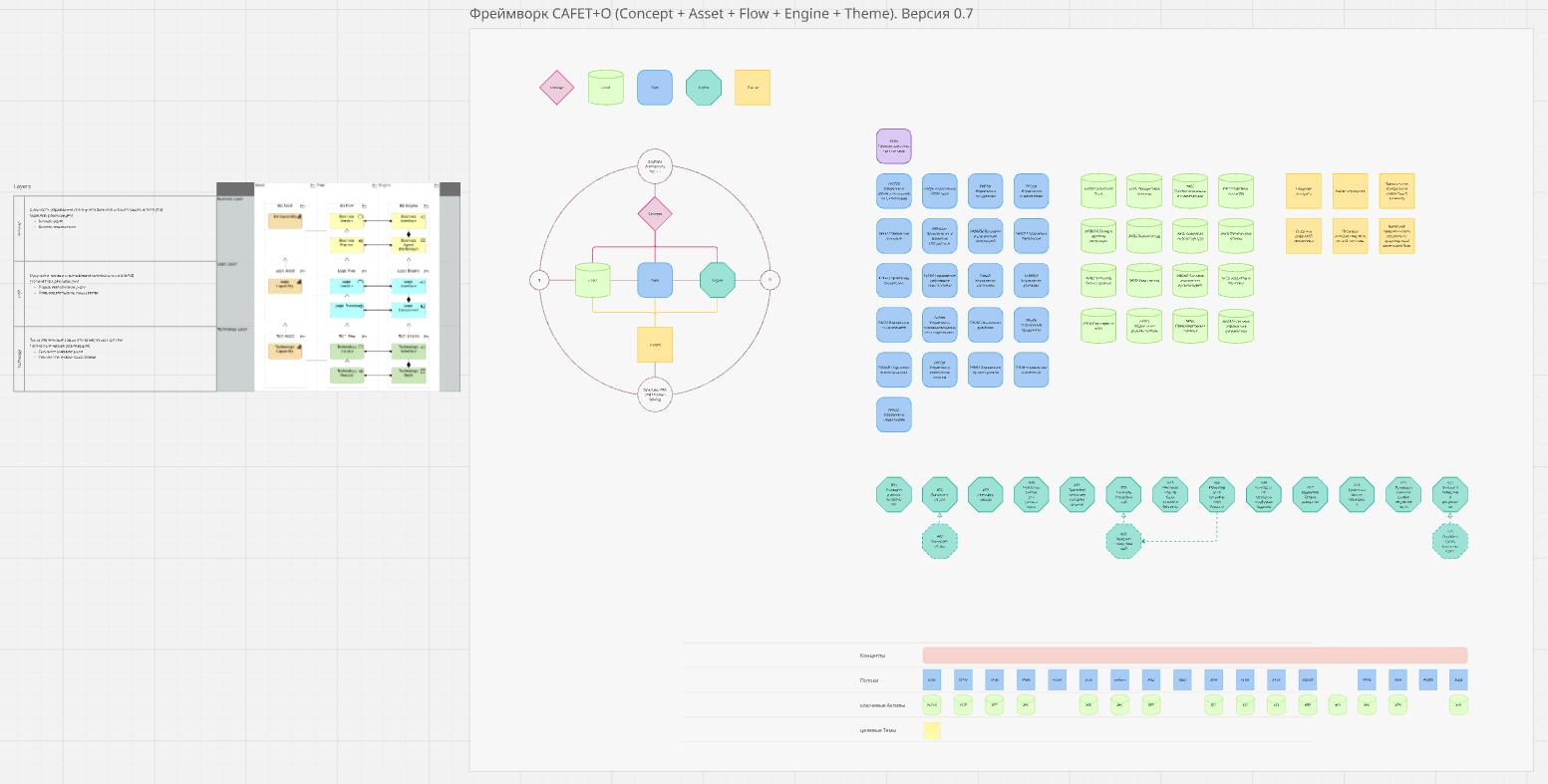Click the green cylinder inside the circle diagram
1548x784 pixels.
pos(592,280)
